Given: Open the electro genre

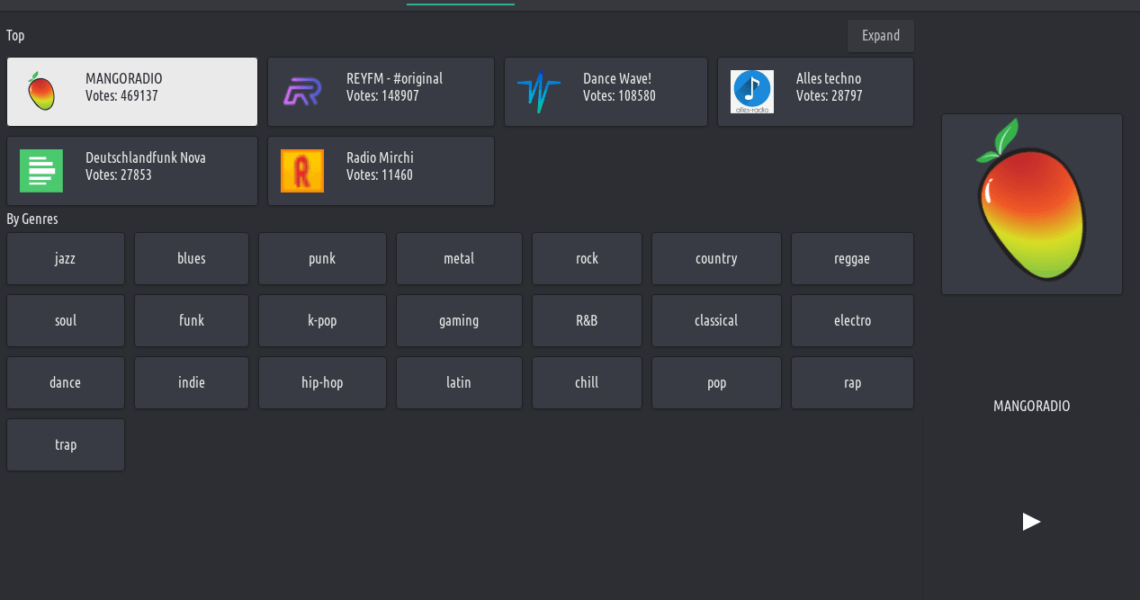Looking at the screenshot, I should [x=852, y=321].
